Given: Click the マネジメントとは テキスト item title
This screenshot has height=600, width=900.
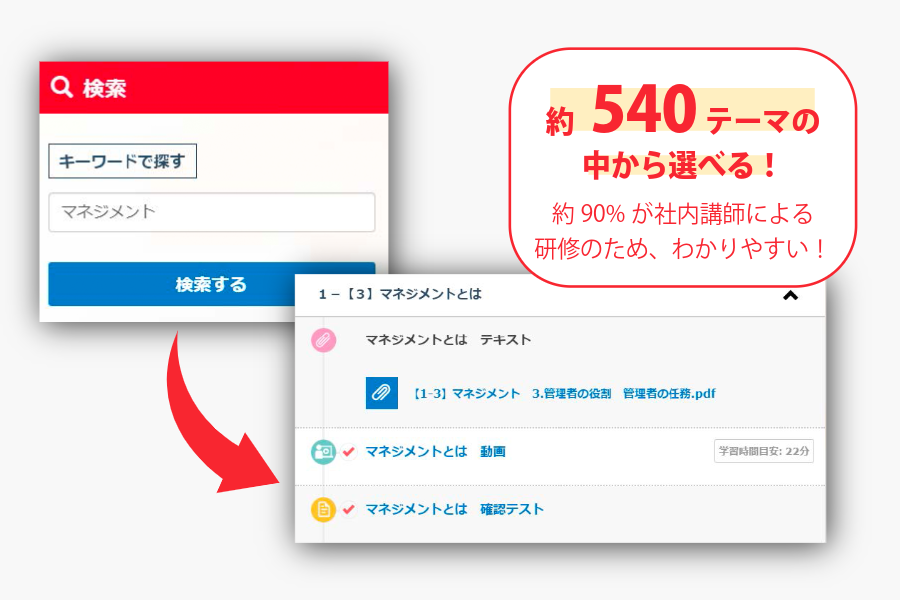Looking at the screenshot, I should (448, 340).
